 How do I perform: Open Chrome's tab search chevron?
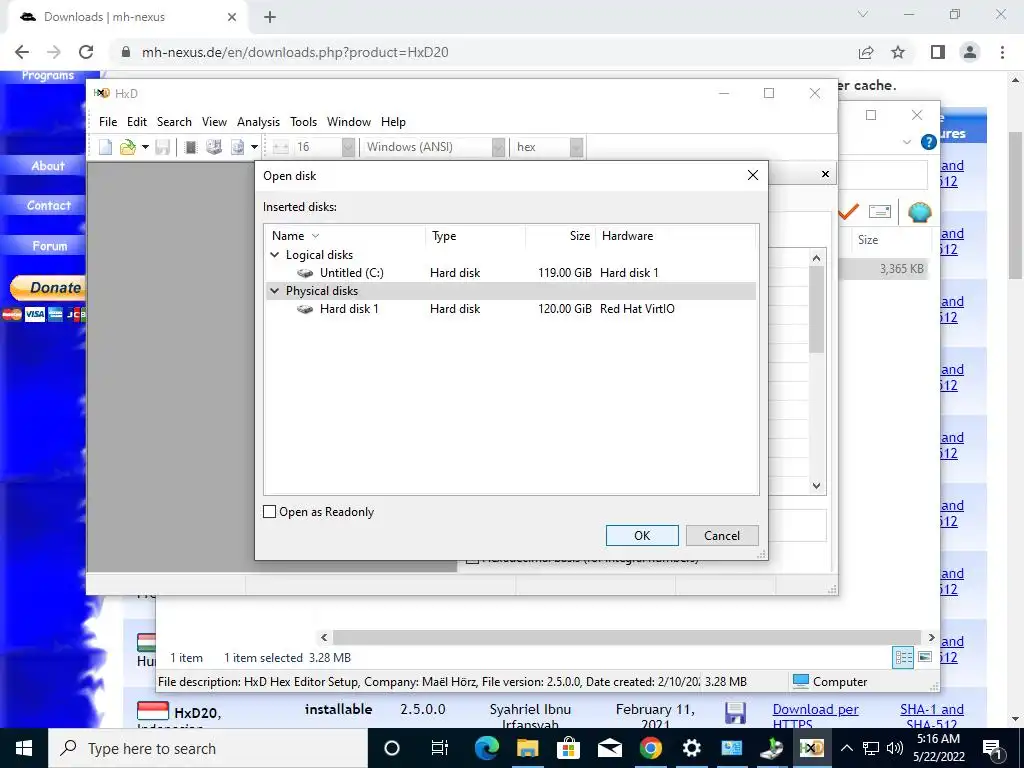click(863, 14)
